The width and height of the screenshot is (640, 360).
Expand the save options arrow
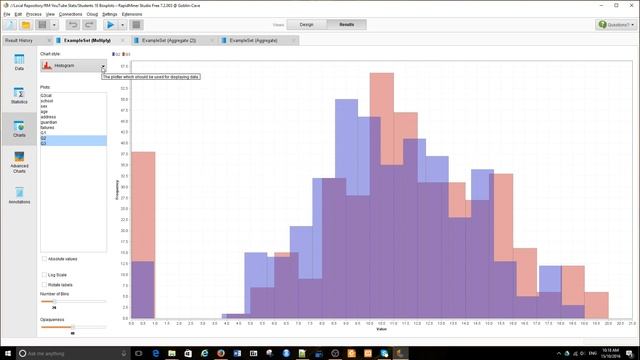pos(54,25)
